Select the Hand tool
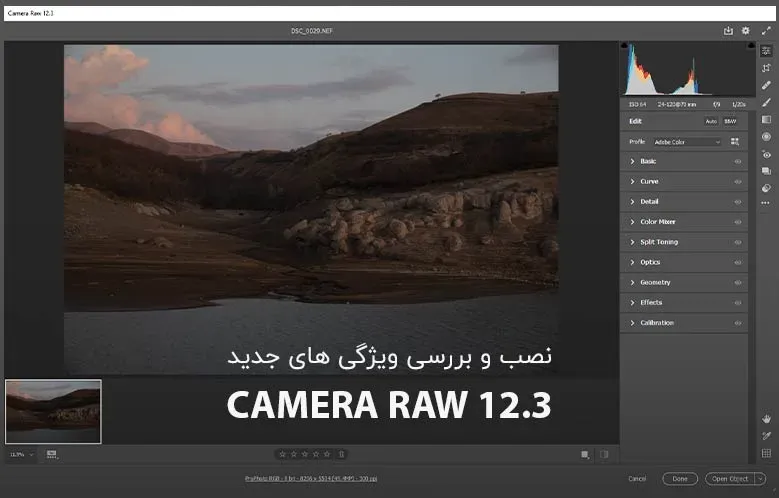Viewport: 779px width, 498px height. point(766,419)
